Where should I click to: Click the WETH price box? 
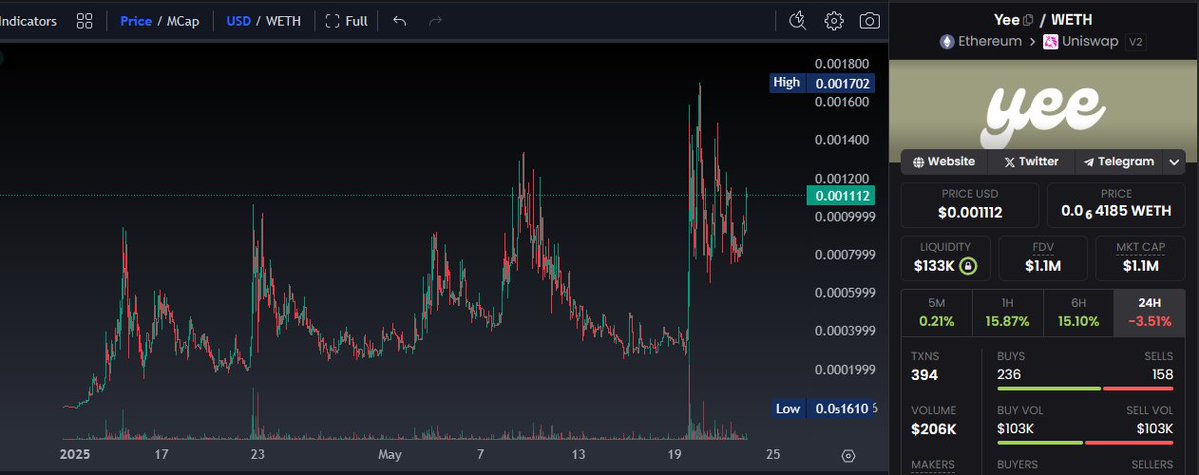1116,204
